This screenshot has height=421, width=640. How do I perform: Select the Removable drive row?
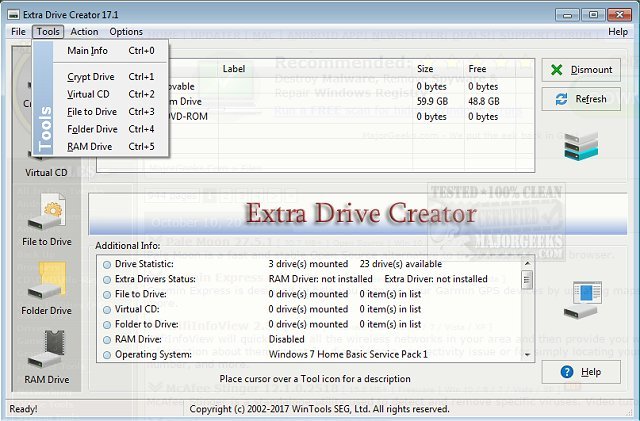click(315, 86)
